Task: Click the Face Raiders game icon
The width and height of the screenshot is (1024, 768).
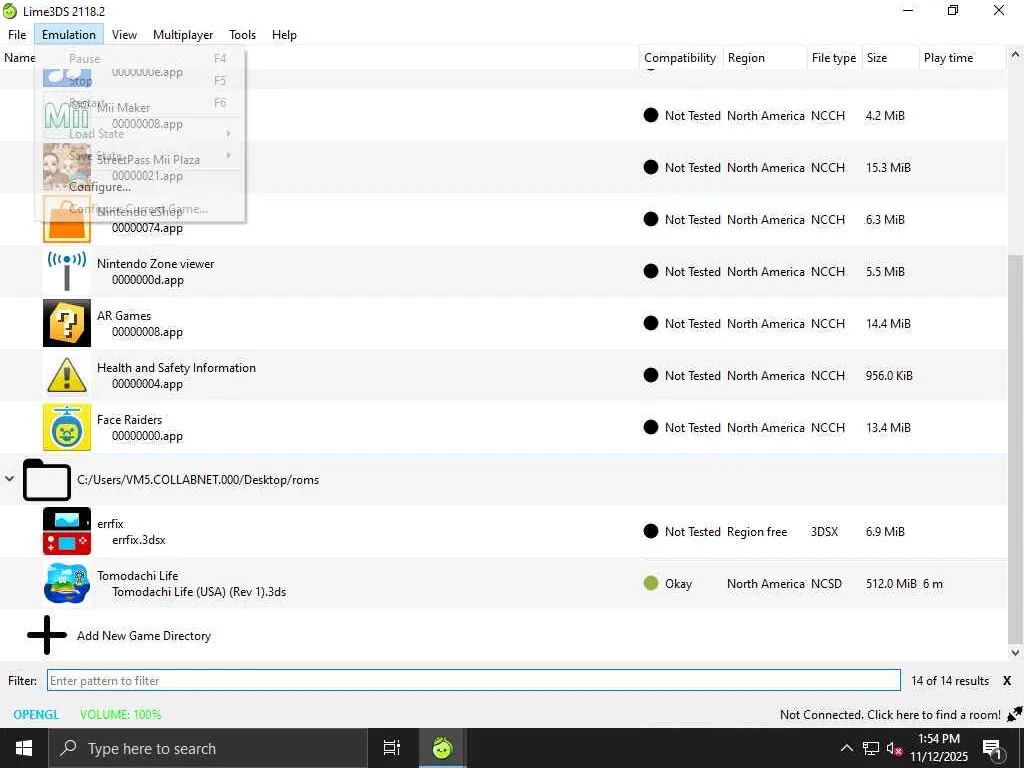Action: (x=67, y=427)
